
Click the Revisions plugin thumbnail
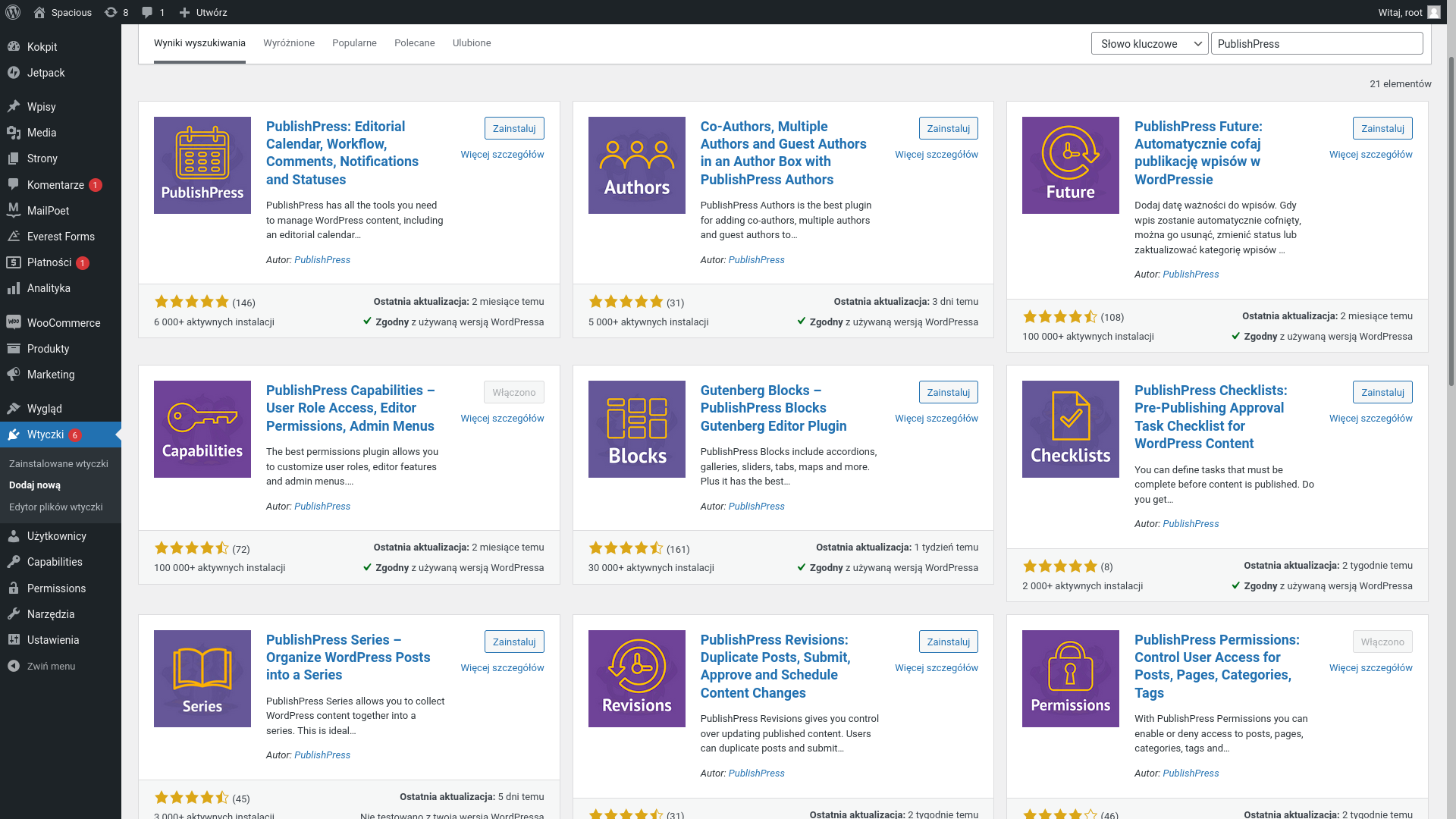tap(637, 679)
